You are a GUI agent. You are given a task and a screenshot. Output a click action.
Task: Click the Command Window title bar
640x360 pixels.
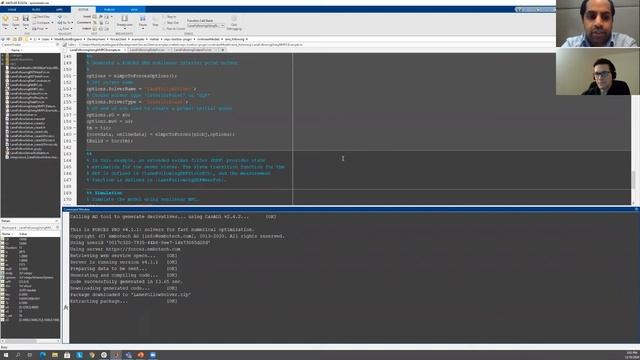click(x=351, y=209)
